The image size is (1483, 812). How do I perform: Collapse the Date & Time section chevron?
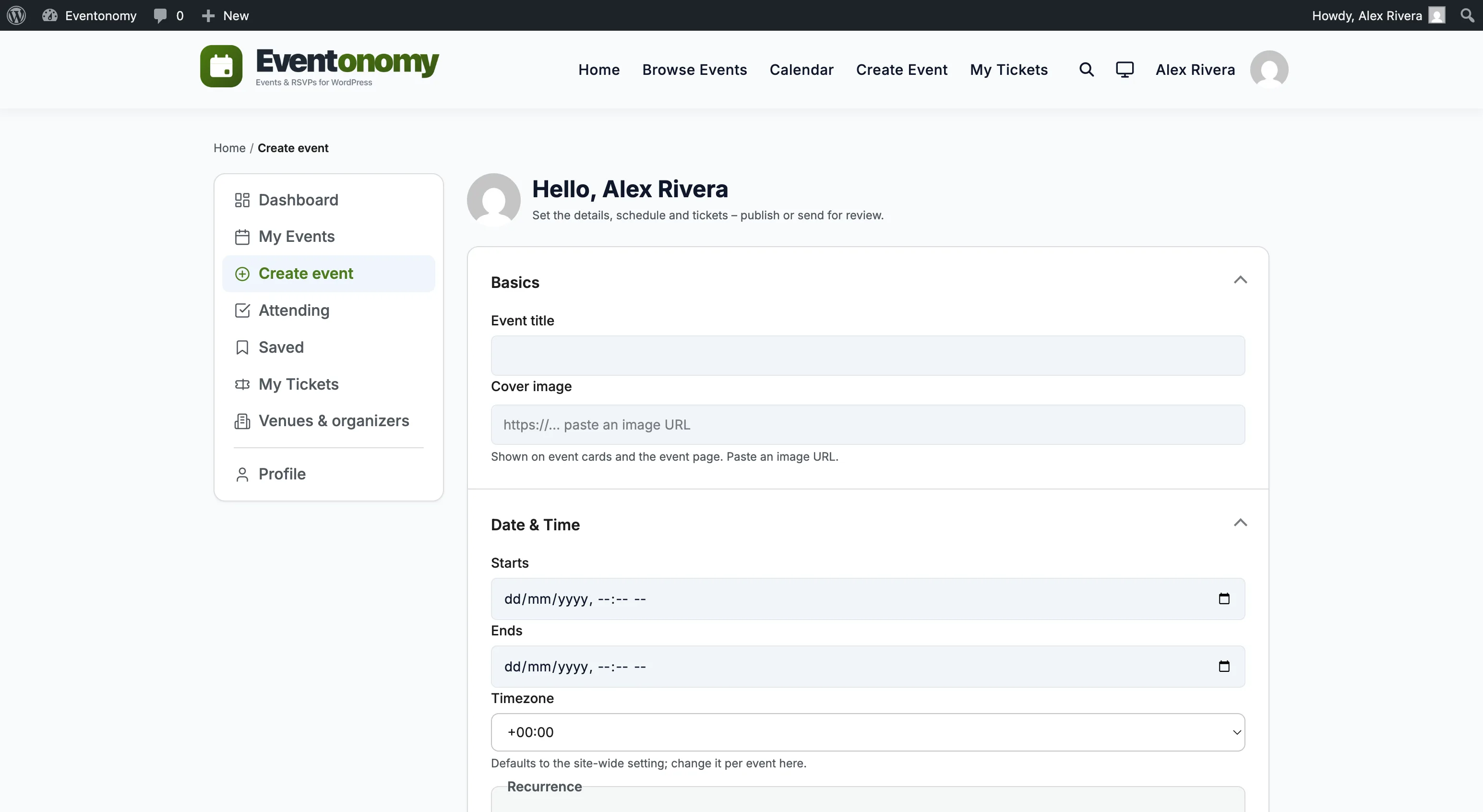(x=1240, y=523)
